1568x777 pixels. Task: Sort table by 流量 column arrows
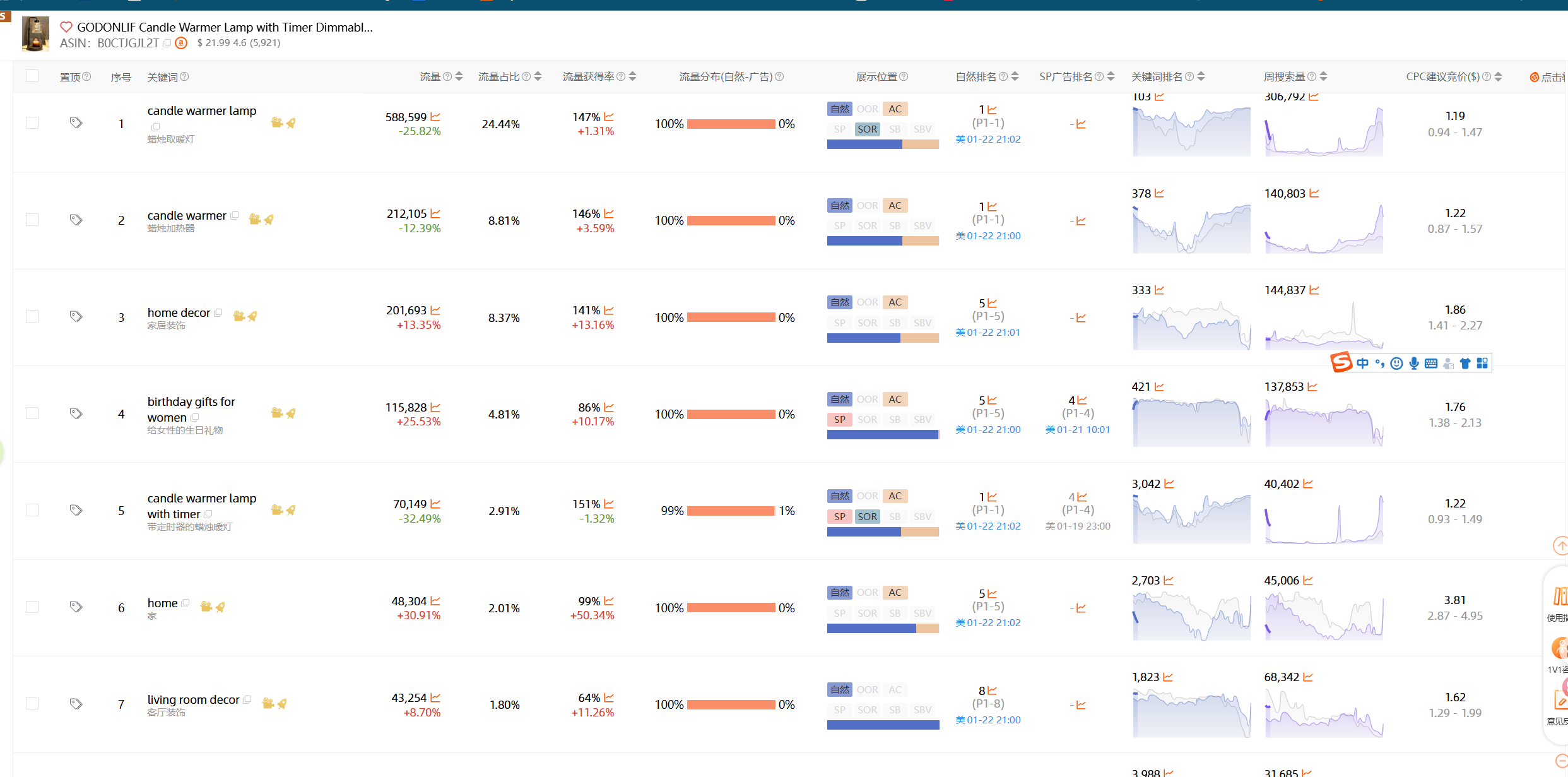pos(459,76)
